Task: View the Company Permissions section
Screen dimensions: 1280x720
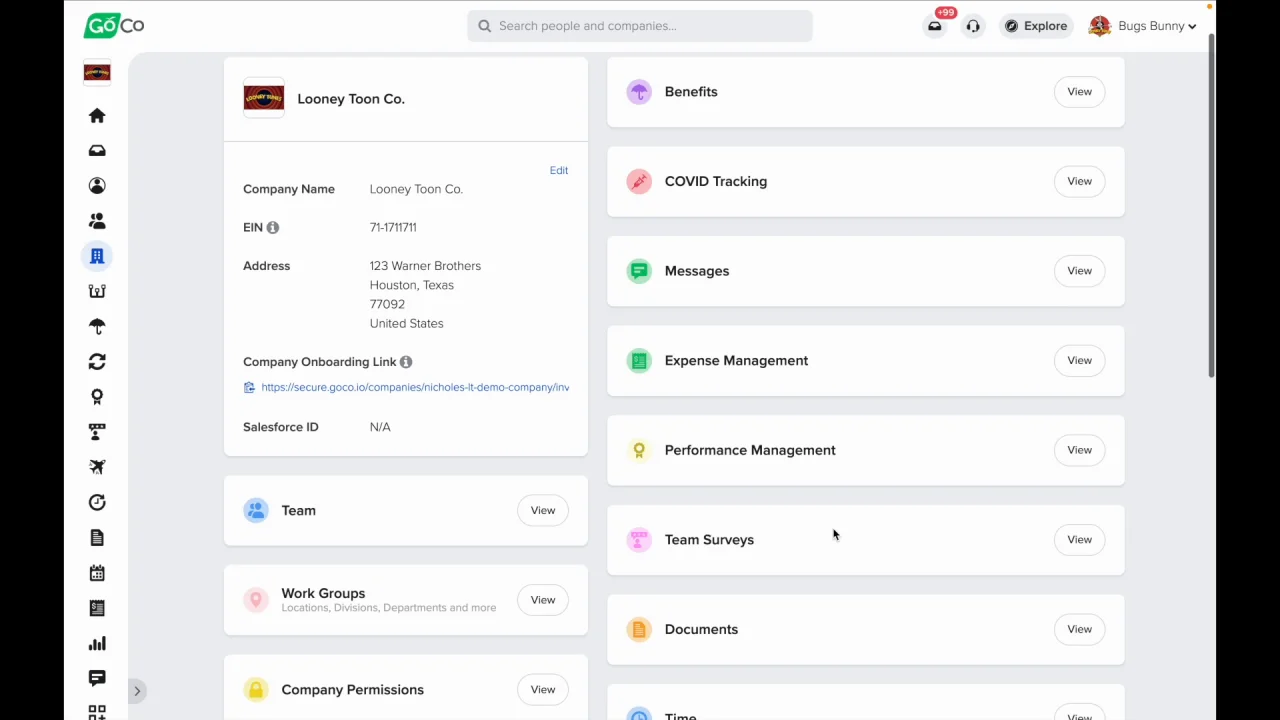Action: tap(543, 690)
